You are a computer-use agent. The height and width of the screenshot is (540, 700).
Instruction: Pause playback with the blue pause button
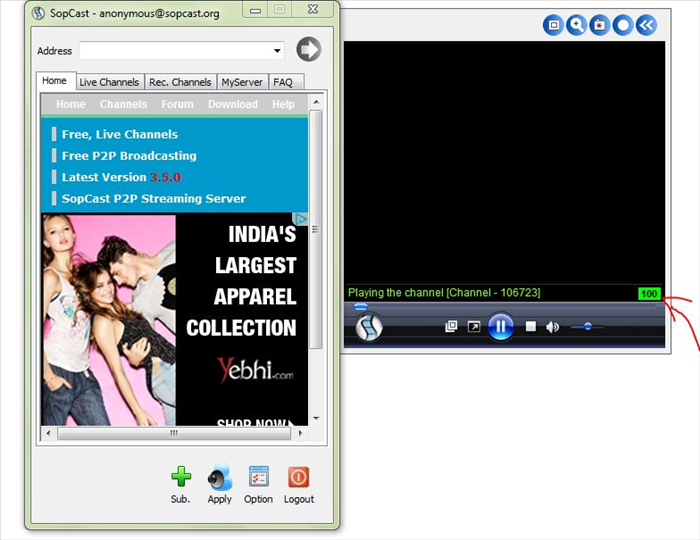pos(500,327)
